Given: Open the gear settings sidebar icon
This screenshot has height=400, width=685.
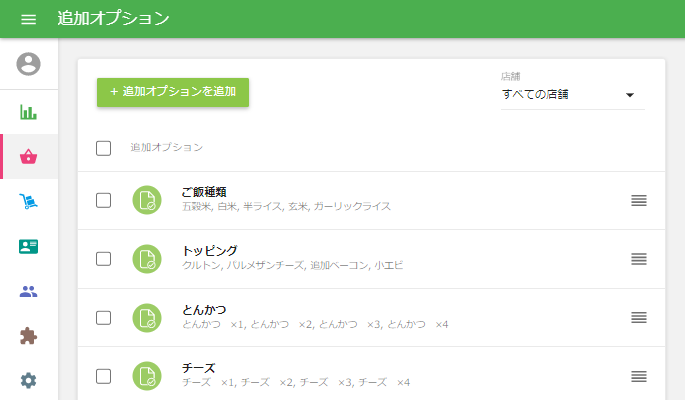Looking at the screenshot, I should tap(29, 380).
